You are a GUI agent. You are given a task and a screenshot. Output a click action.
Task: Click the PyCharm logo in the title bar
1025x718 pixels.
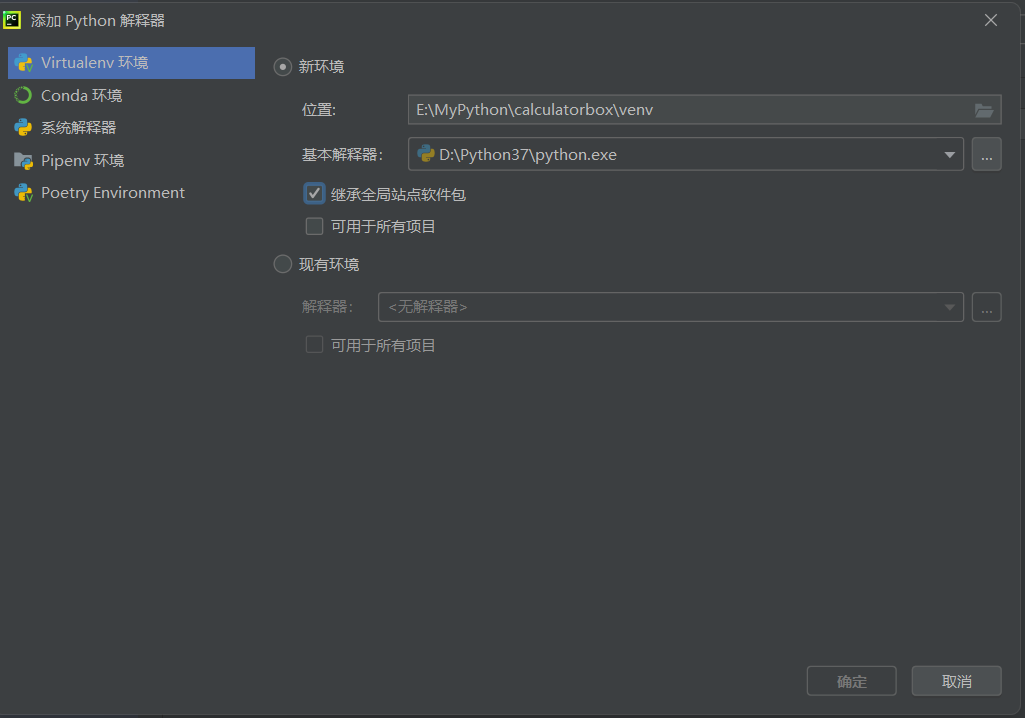pyautogui.click(x=12, y=20)
